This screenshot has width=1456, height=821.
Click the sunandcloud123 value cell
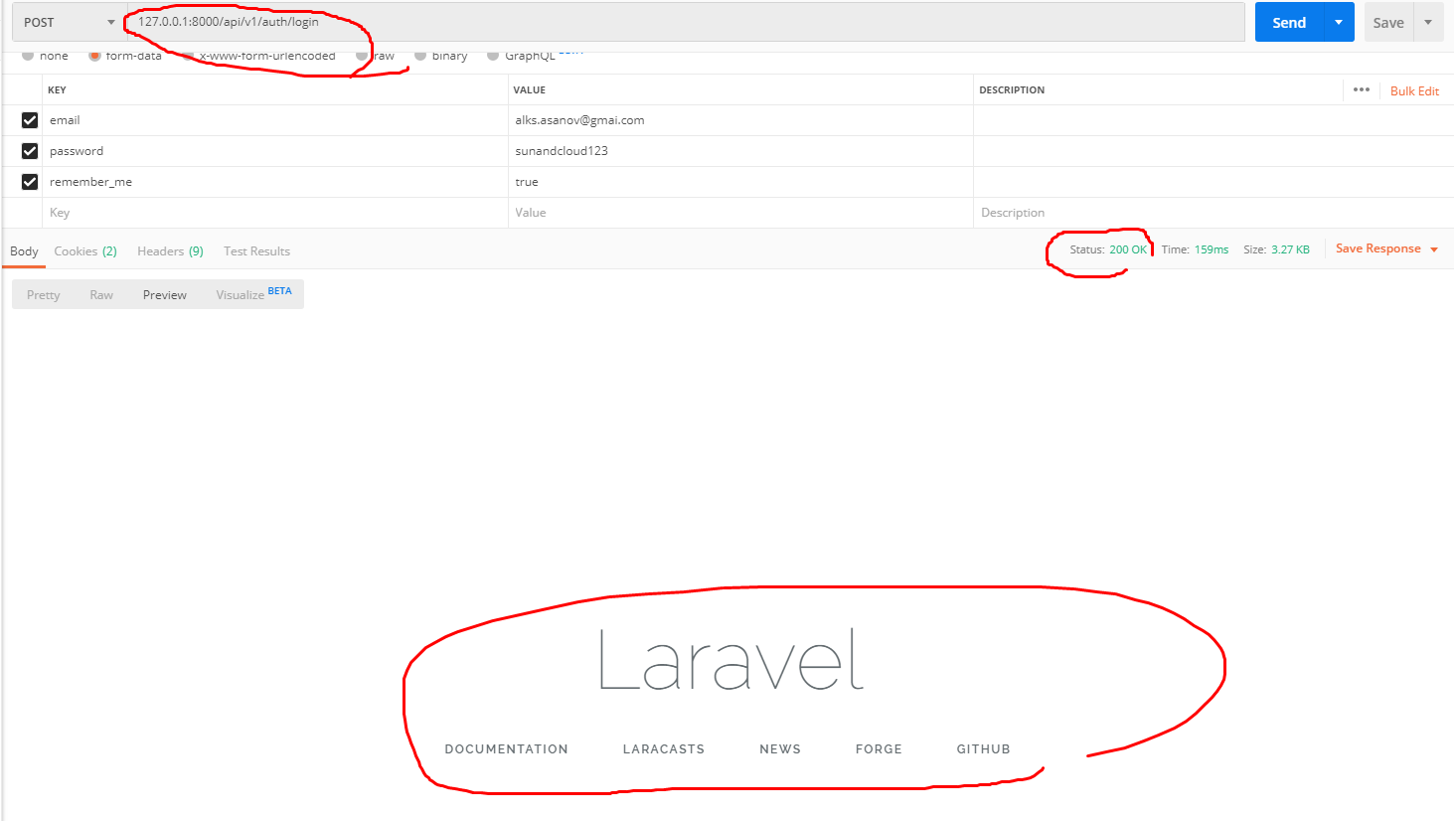[x=740, y=151]
